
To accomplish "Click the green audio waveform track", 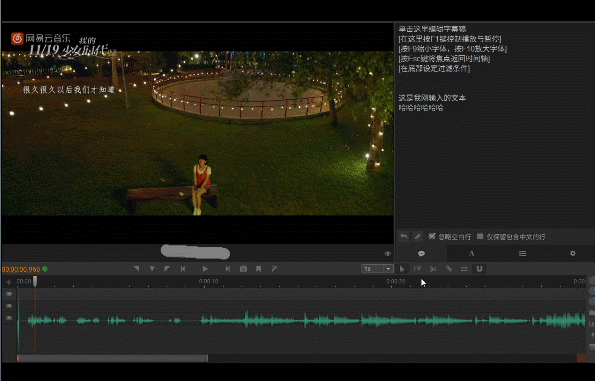I will click(x=302, y=321).
